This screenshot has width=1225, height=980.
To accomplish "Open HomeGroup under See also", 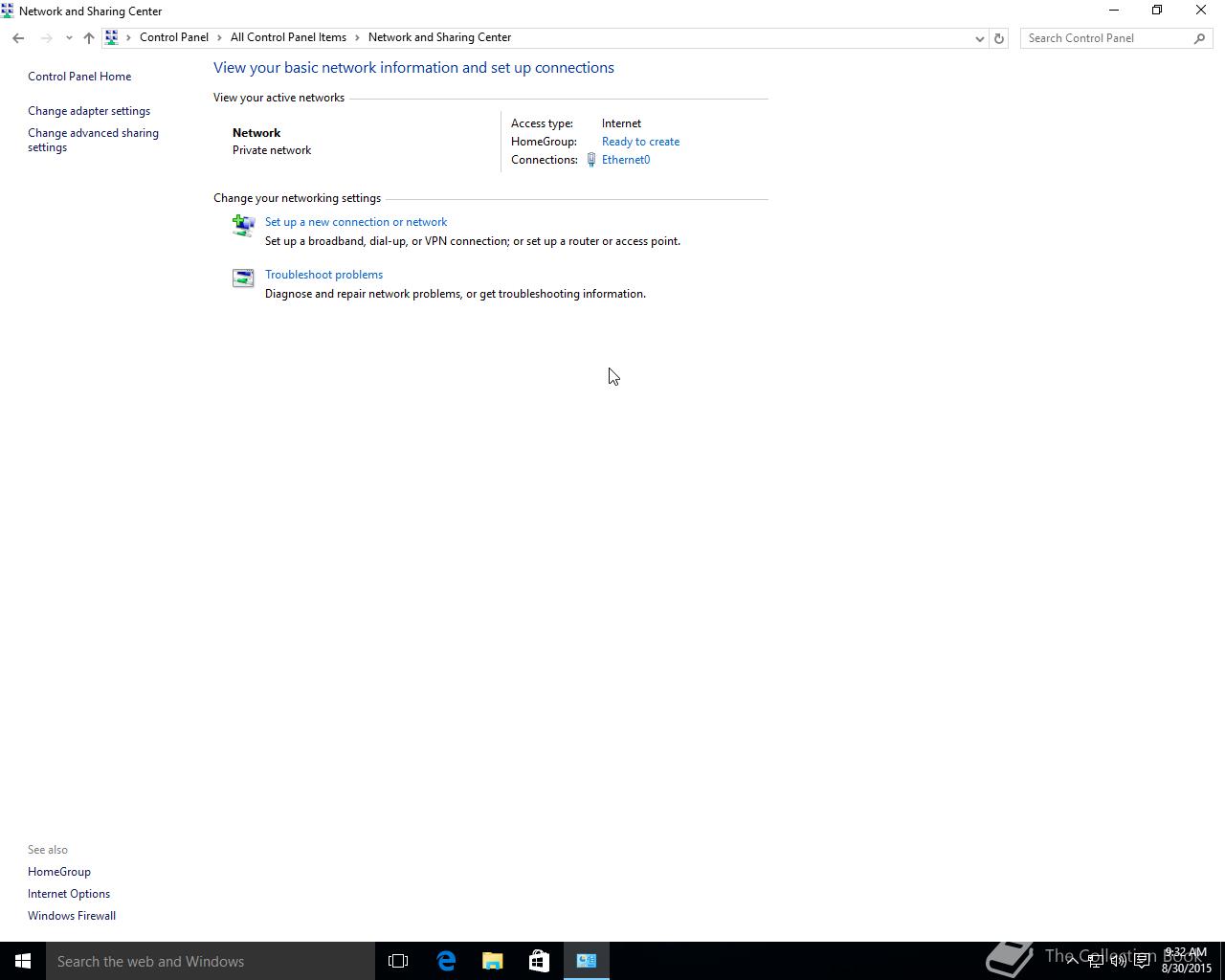I will pyautogui.click(x=59, y=872).
